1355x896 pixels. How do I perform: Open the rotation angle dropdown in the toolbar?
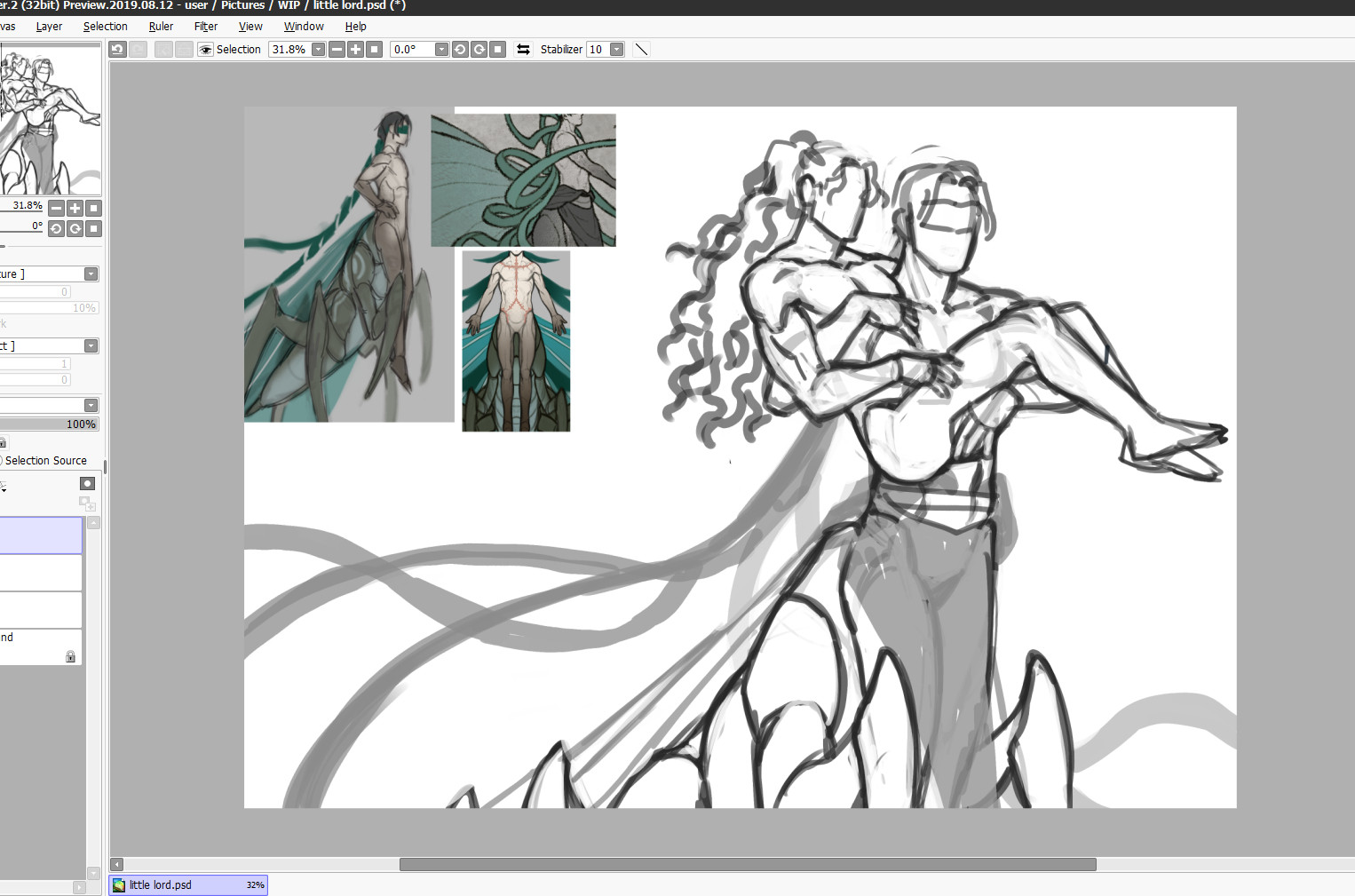pyautogui.click(x=441, y=50)
